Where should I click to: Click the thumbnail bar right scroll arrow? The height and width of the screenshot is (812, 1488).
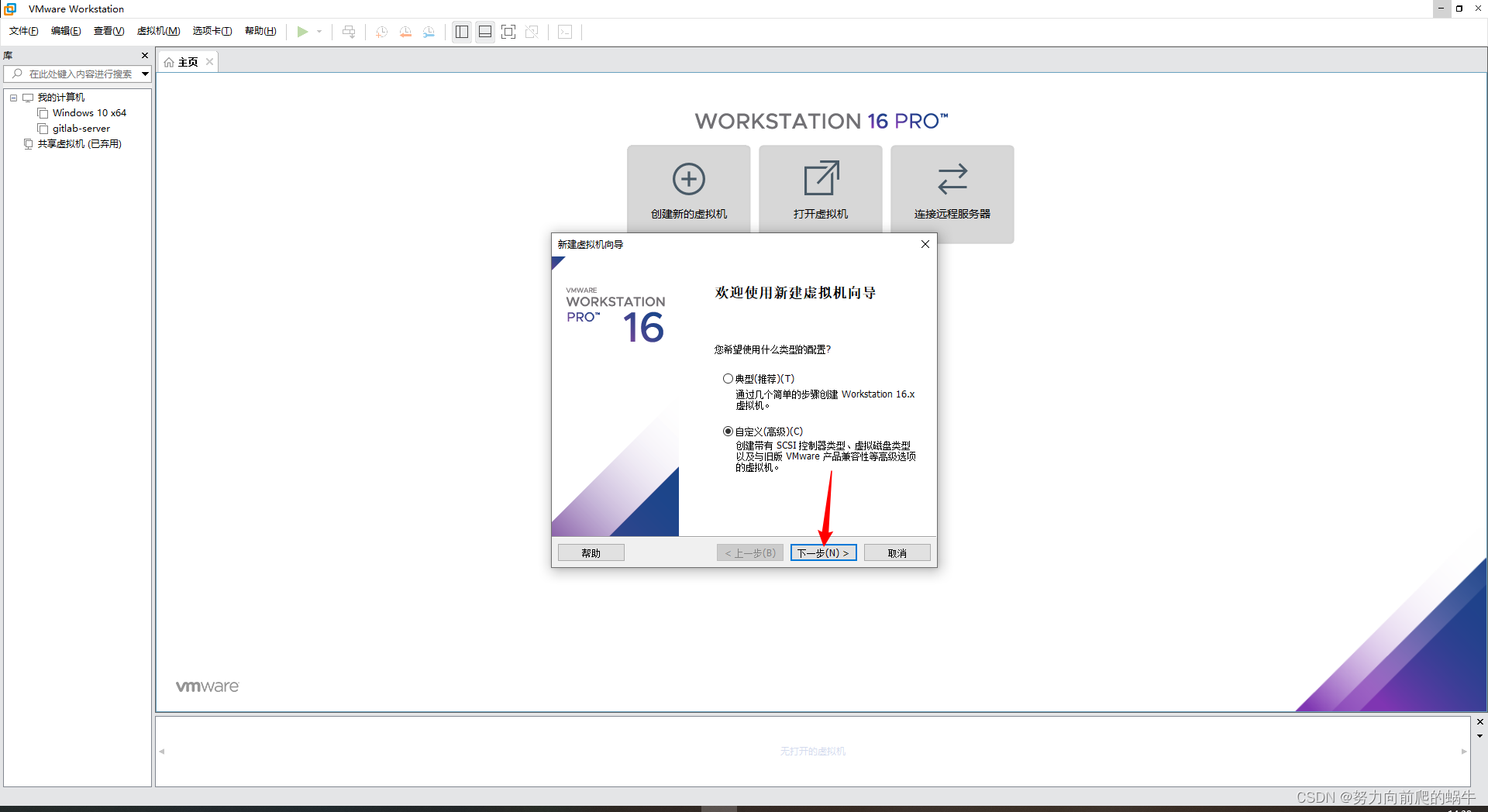point(1464,751)
